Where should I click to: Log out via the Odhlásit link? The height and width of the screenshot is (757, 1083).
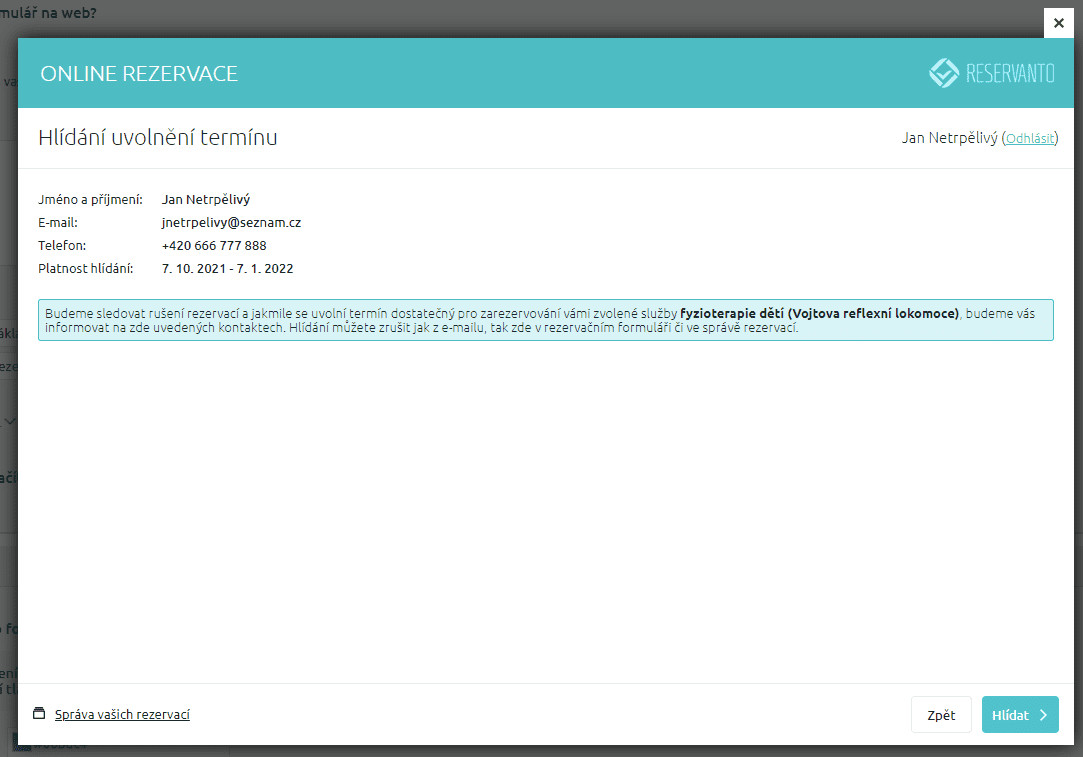(1029, 139)
